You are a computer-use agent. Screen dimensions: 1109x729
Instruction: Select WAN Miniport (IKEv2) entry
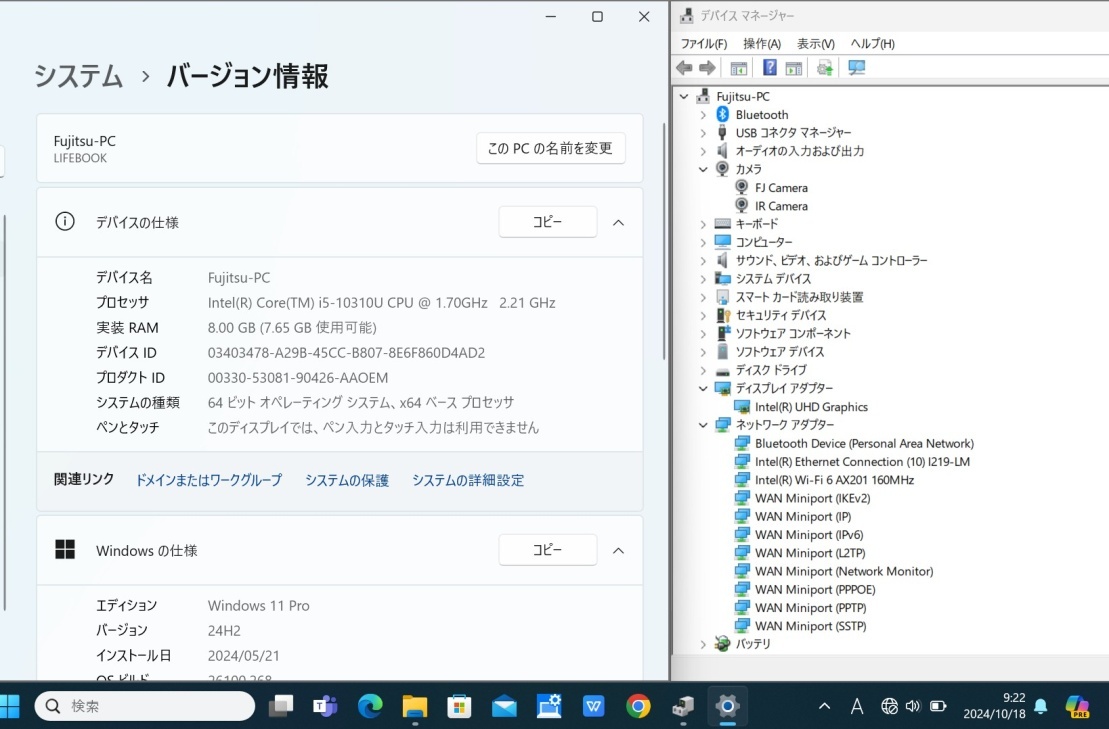[x=812, y=498]
